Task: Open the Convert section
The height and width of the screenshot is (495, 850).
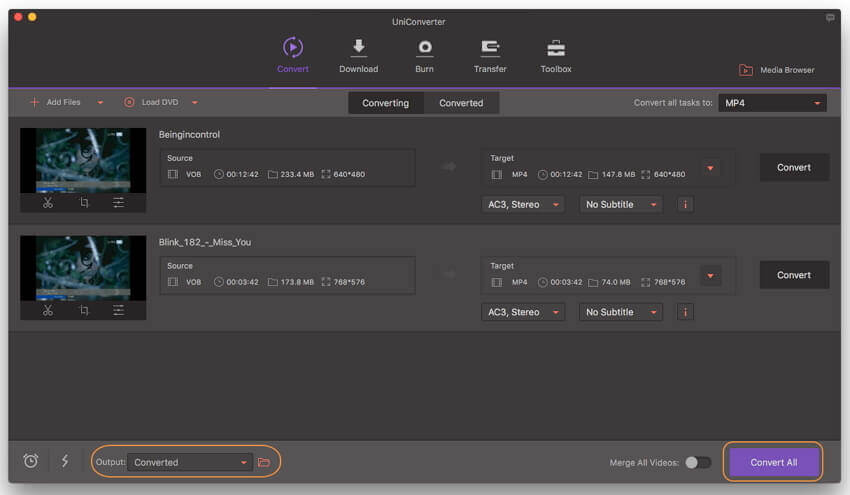Action: (x=293, y=55)
